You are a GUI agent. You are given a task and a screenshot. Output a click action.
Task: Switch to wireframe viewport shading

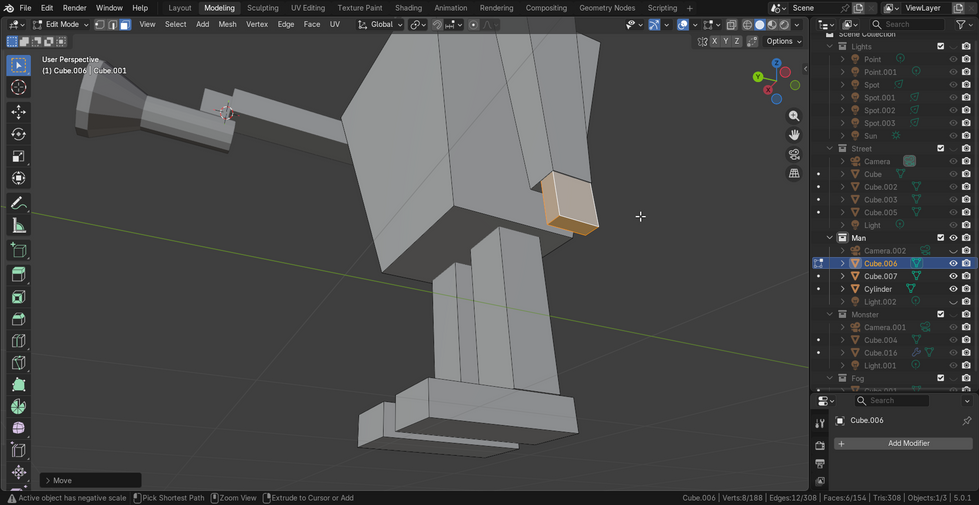click(747, 24)
